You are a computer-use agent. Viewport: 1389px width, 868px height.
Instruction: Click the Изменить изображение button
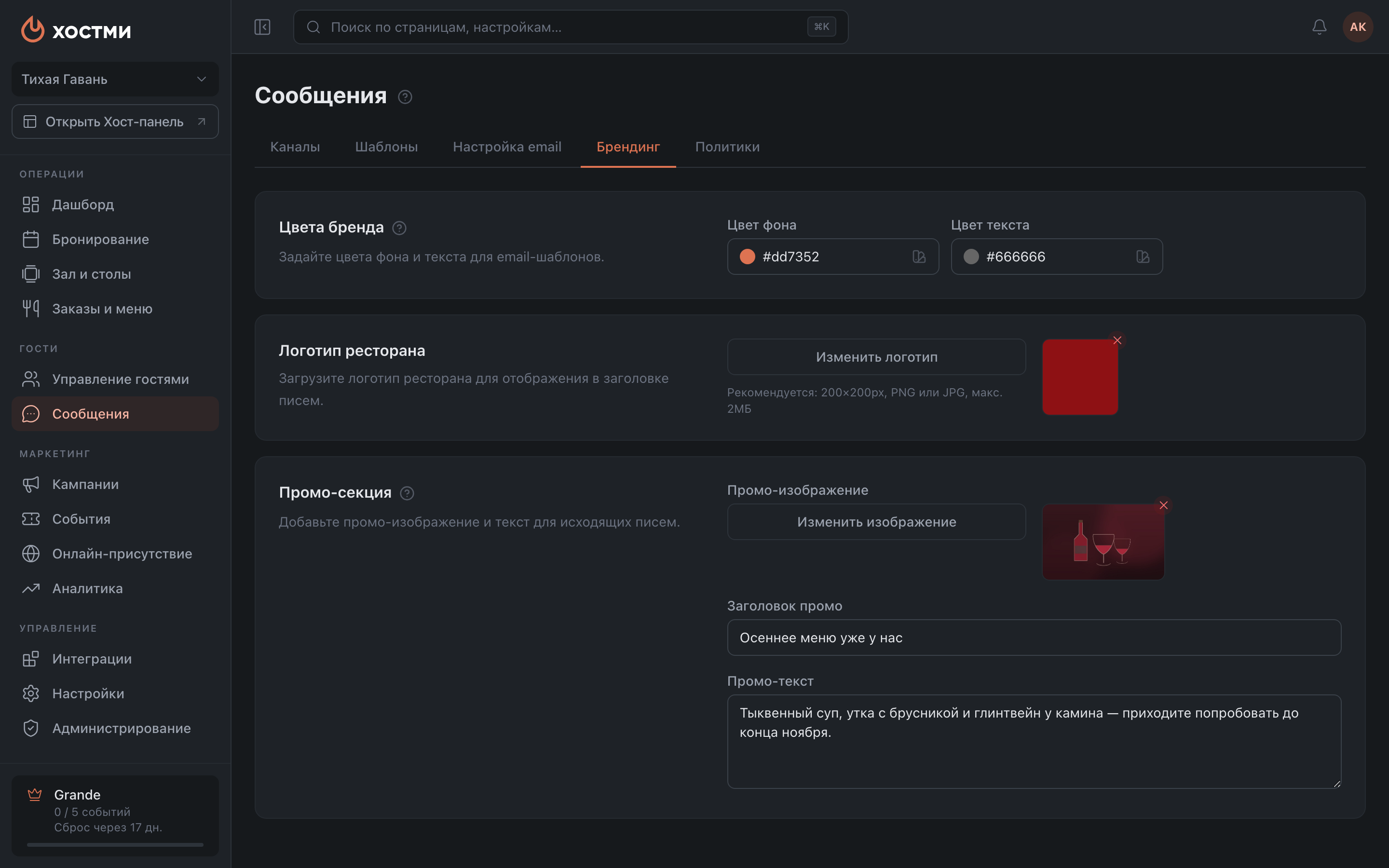876,522
